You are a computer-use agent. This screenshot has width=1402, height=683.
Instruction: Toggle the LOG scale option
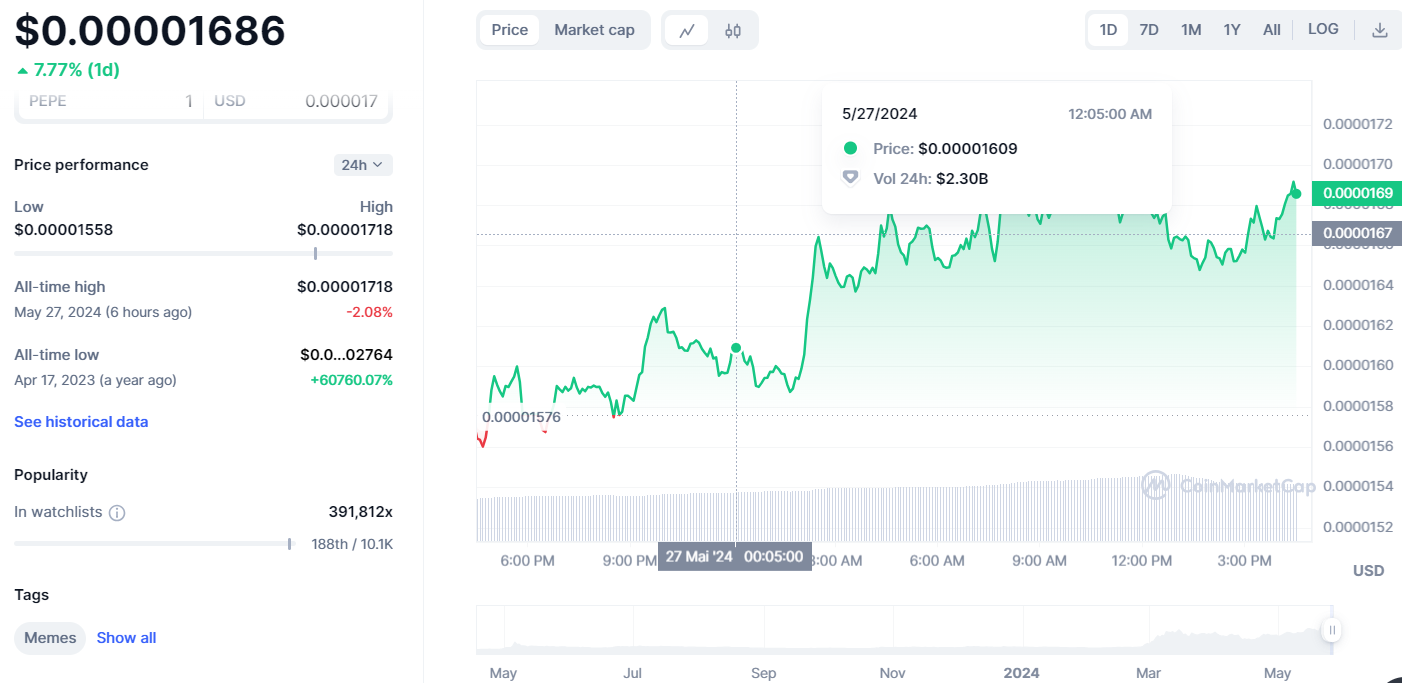1323,29
